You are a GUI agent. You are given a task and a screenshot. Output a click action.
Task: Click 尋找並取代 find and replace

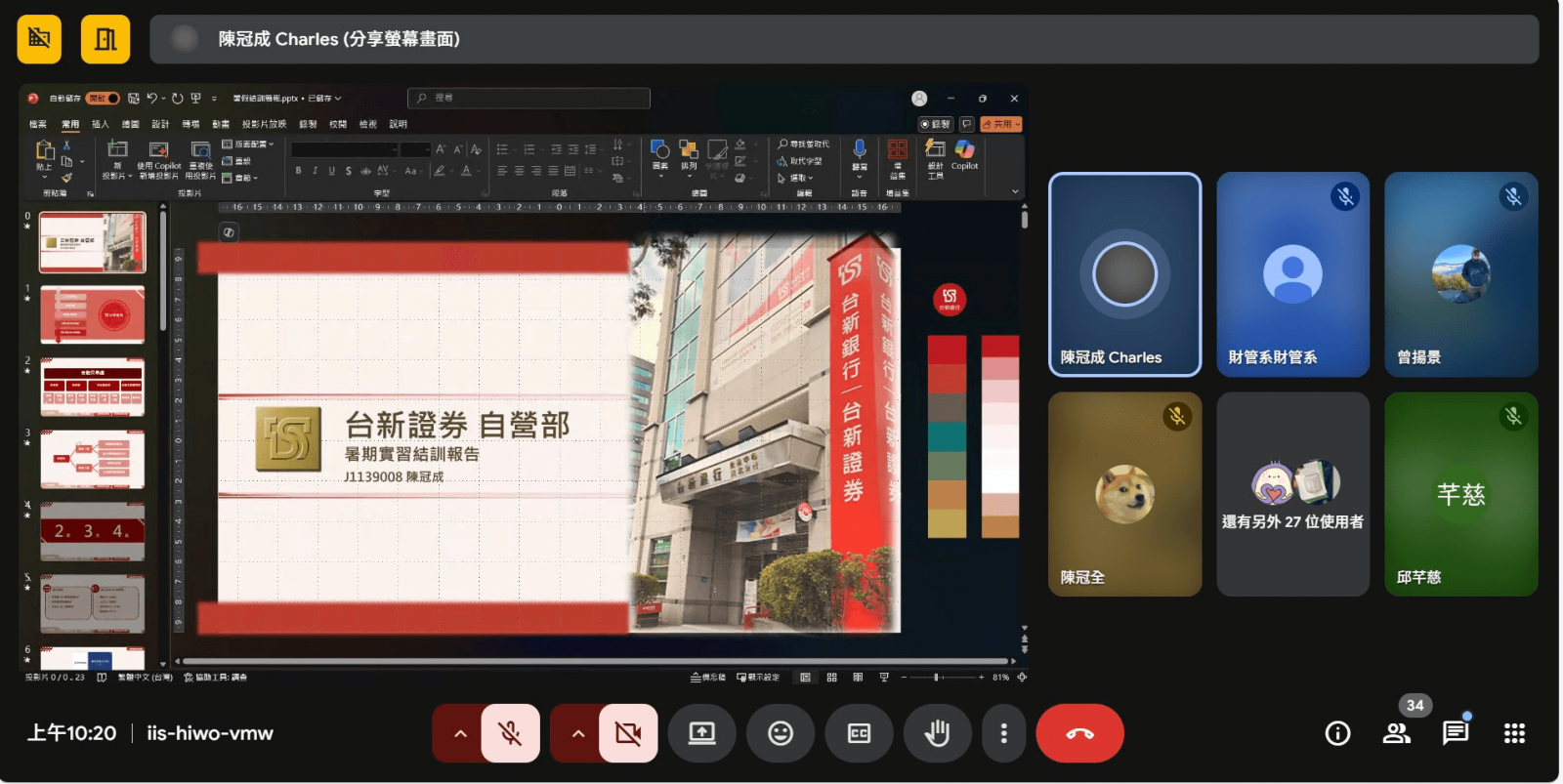point(804,144)
